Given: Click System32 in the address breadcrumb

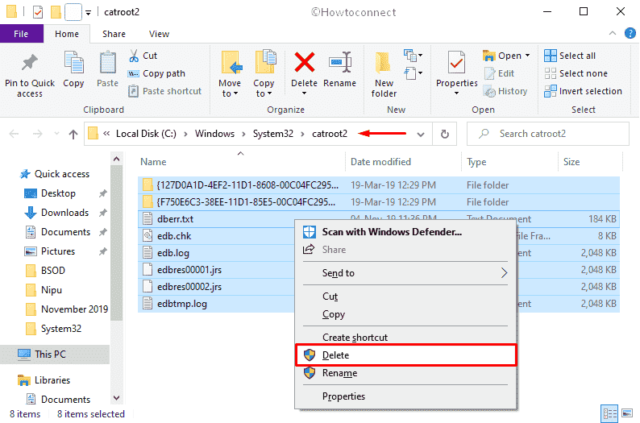Looking at the screenshot, I should coord(273,134).
